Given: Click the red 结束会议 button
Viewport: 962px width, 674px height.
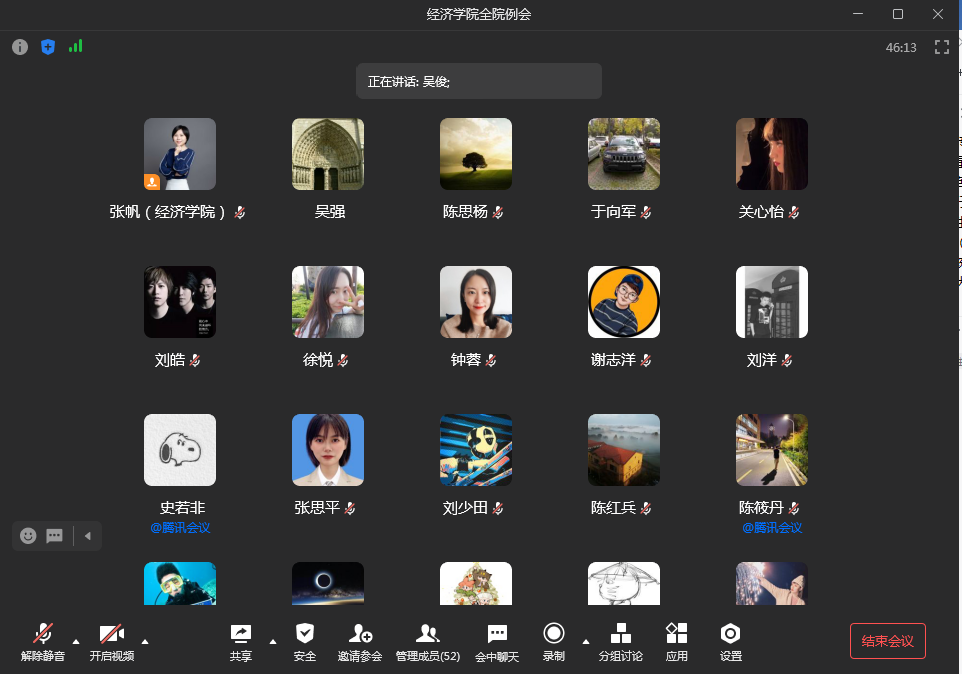Looking at the screenshot, I should [888, 641].
